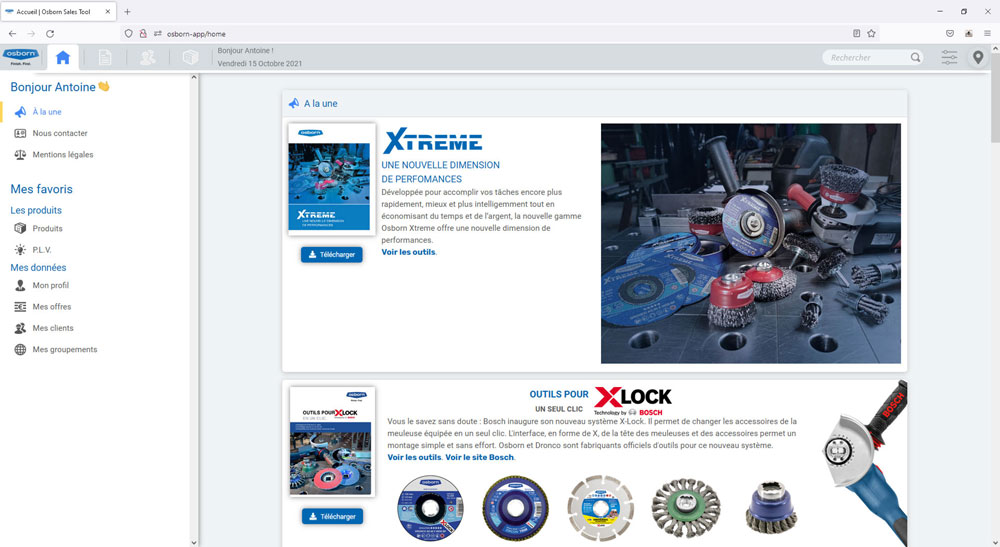Click the people icon beside Mes clients

[x=20, y=328]
